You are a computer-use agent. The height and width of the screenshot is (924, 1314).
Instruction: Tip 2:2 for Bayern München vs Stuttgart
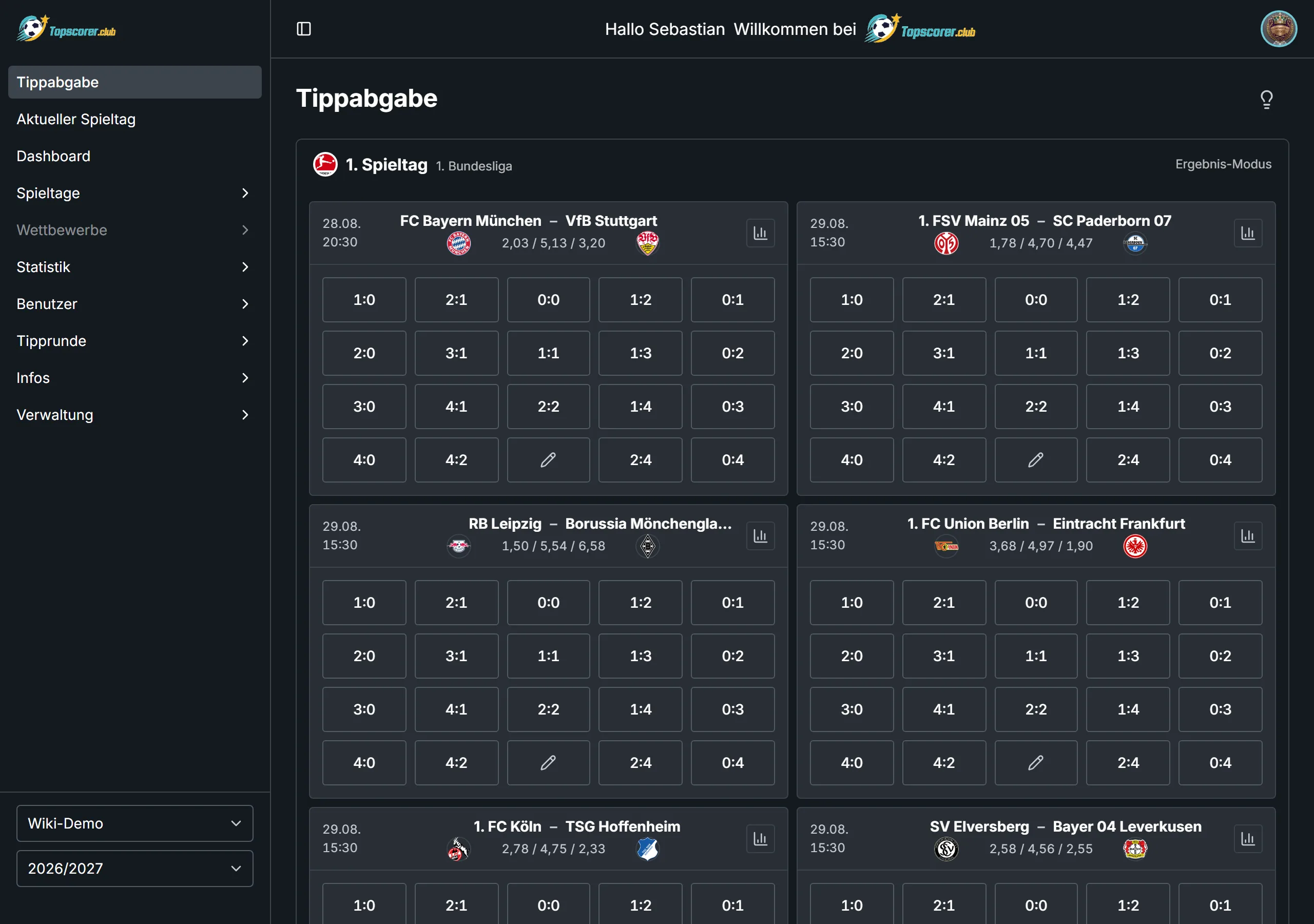click(548, 407)
